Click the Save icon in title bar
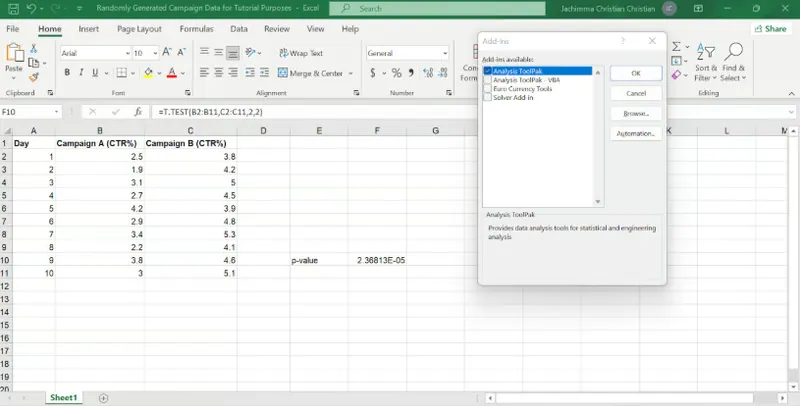Viewport: 800px width, 406px height. [14, 8]
